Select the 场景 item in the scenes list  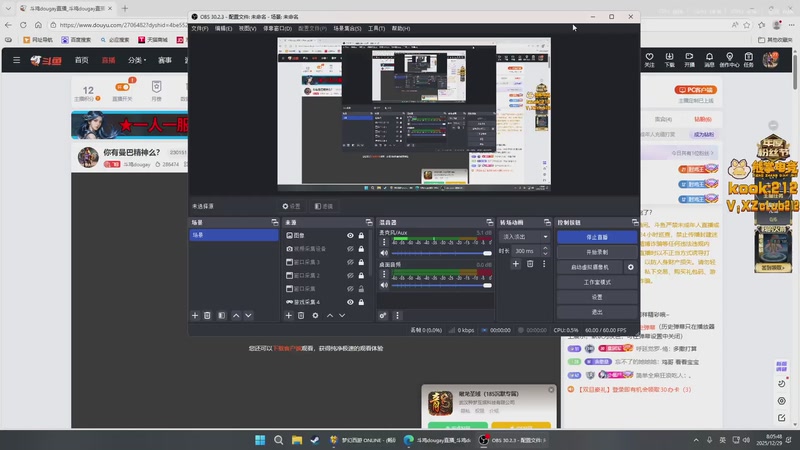coord(234,235)
